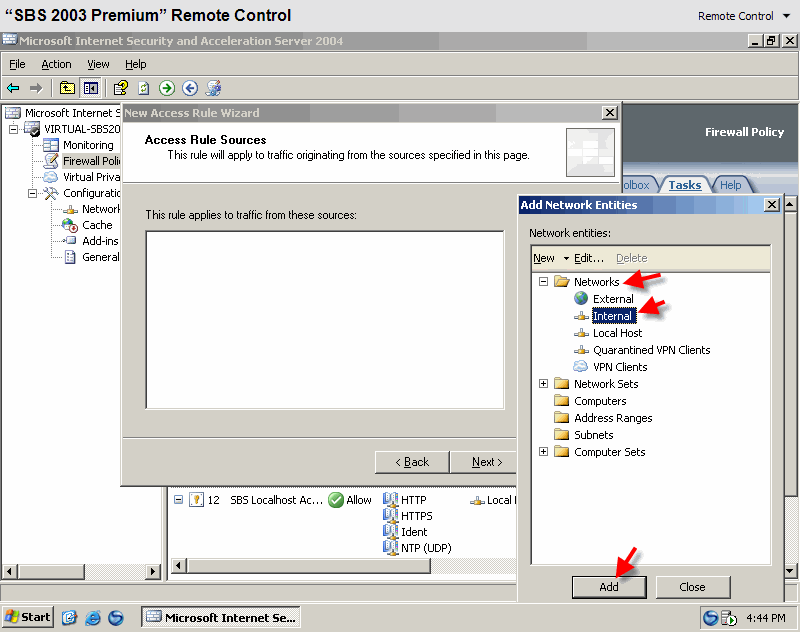Click the Subnets folder icon
This screenshot has height=632, width=800.
point(561,435)
